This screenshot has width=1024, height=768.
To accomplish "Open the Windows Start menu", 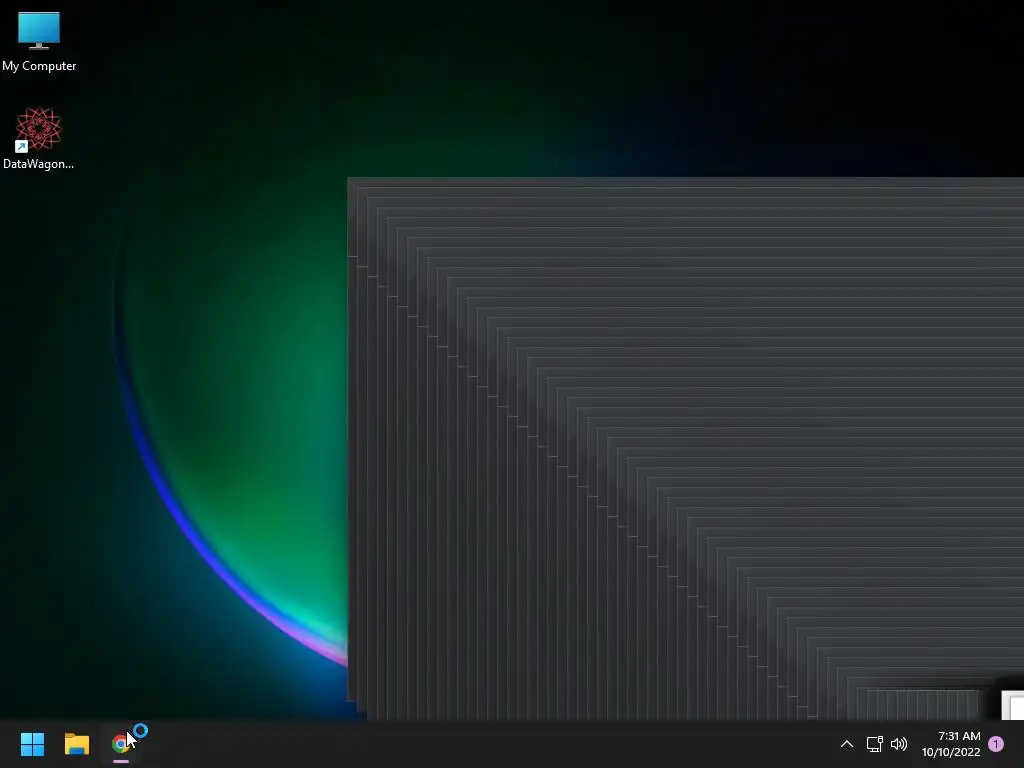I will [x=32, y=744].
